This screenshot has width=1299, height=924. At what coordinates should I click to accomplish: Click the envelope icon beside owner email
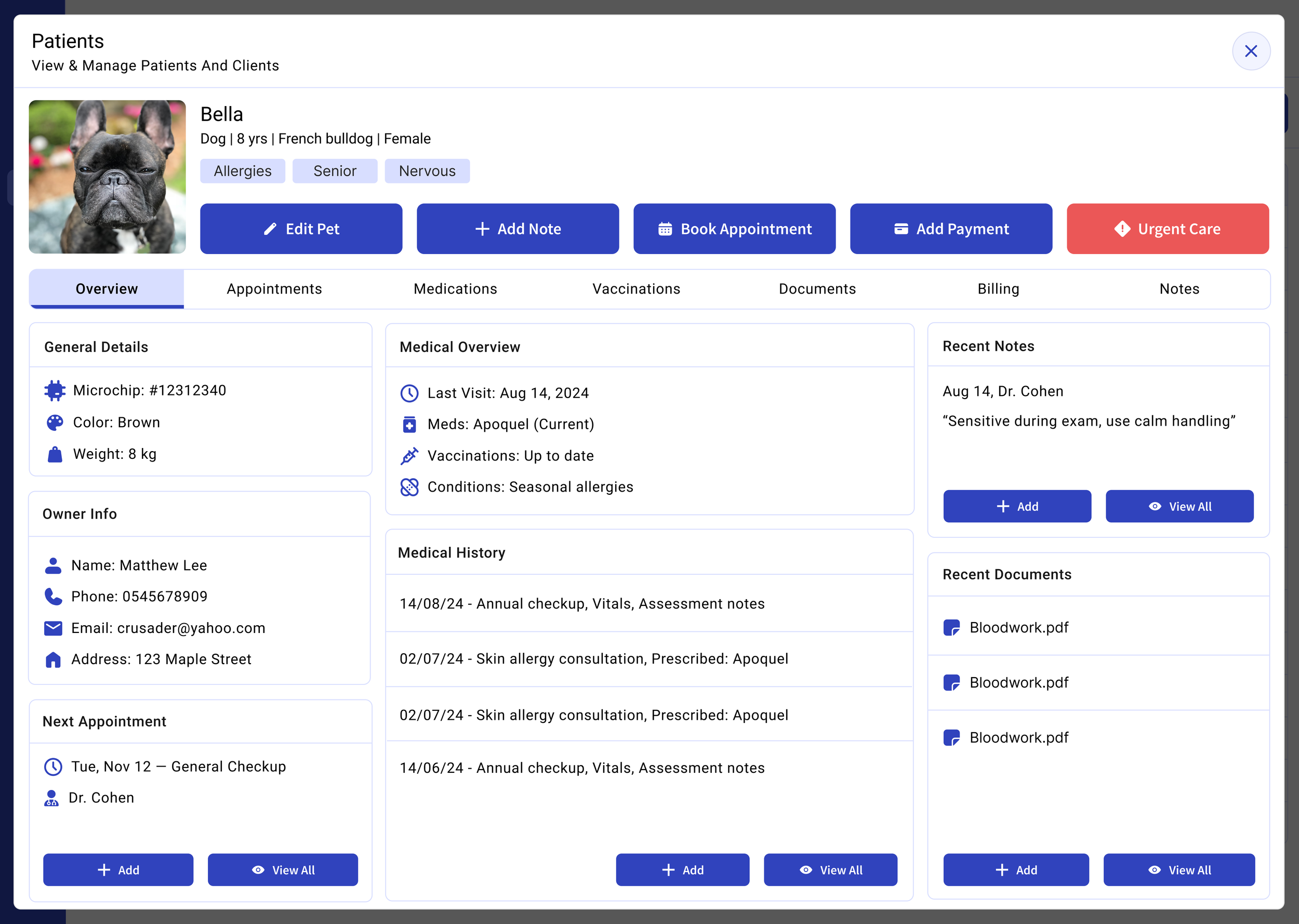[53, 628]
